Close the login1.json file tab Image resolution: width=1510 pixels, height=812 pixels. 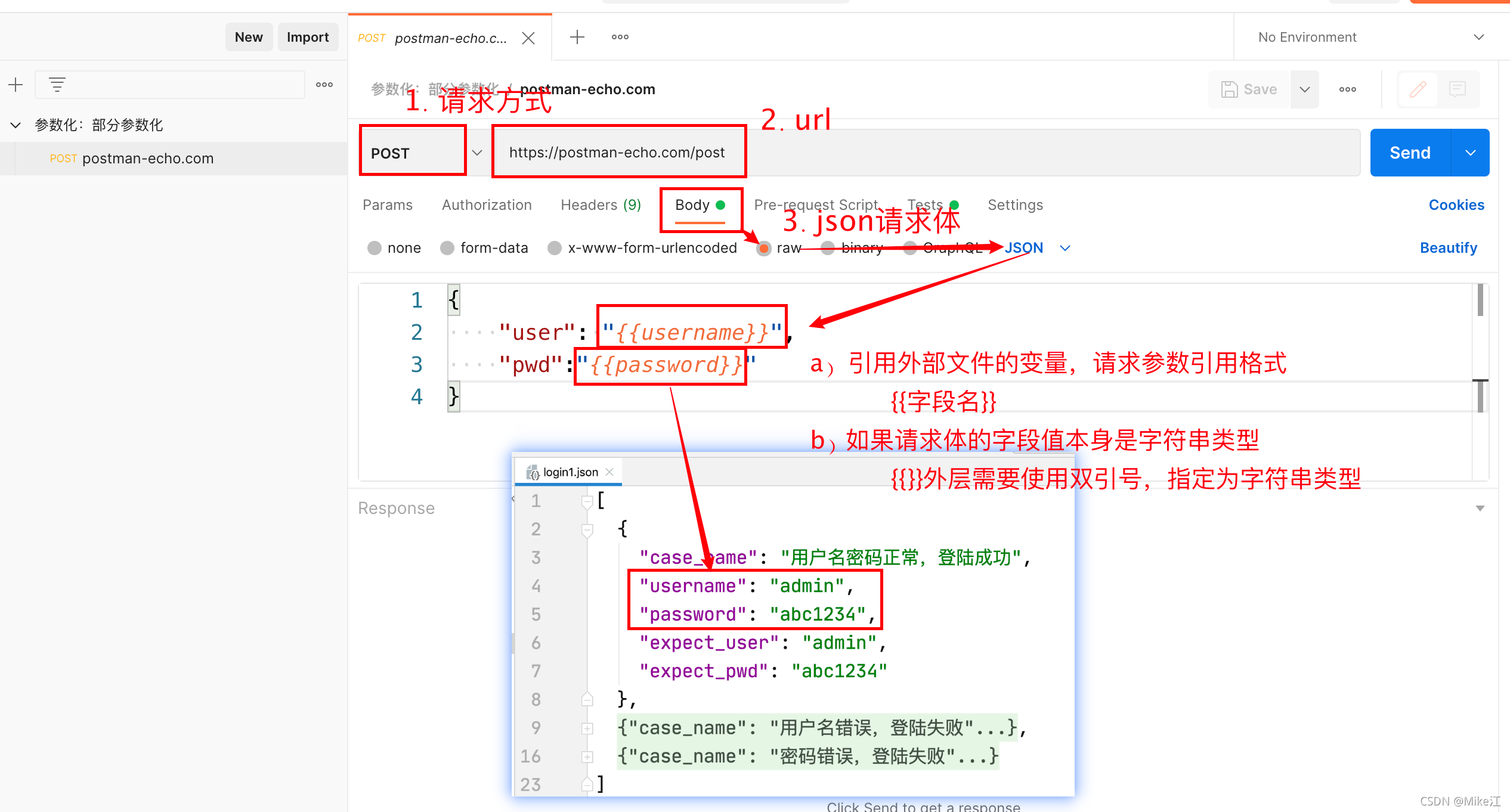609,472
